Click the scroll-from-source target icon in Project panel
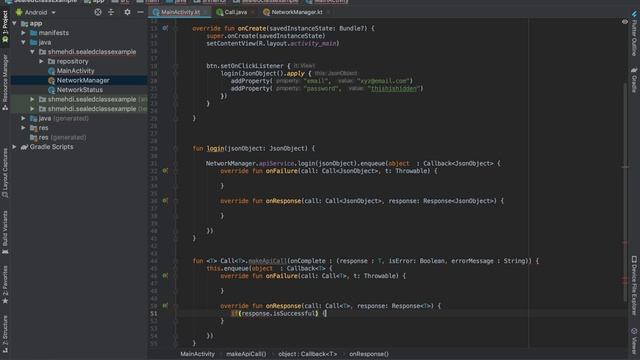 tap(98, 12)
